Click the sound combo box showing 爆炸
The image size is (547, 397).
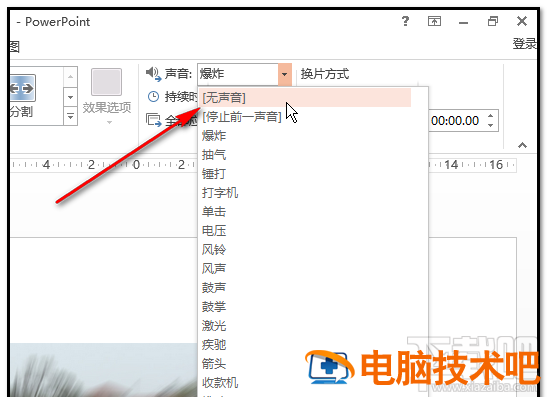tap(238, 74)
